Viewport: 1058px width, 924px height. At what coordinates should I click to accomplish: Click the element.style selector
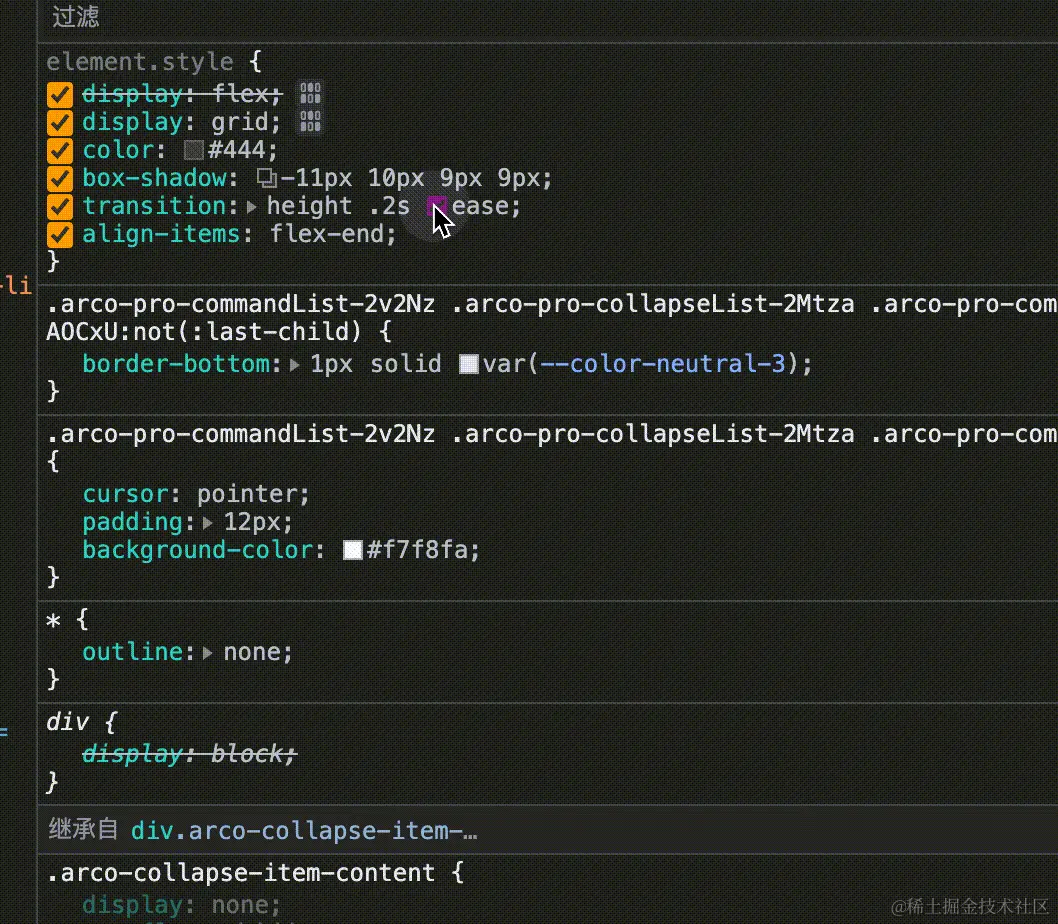(x=140, y=61)
